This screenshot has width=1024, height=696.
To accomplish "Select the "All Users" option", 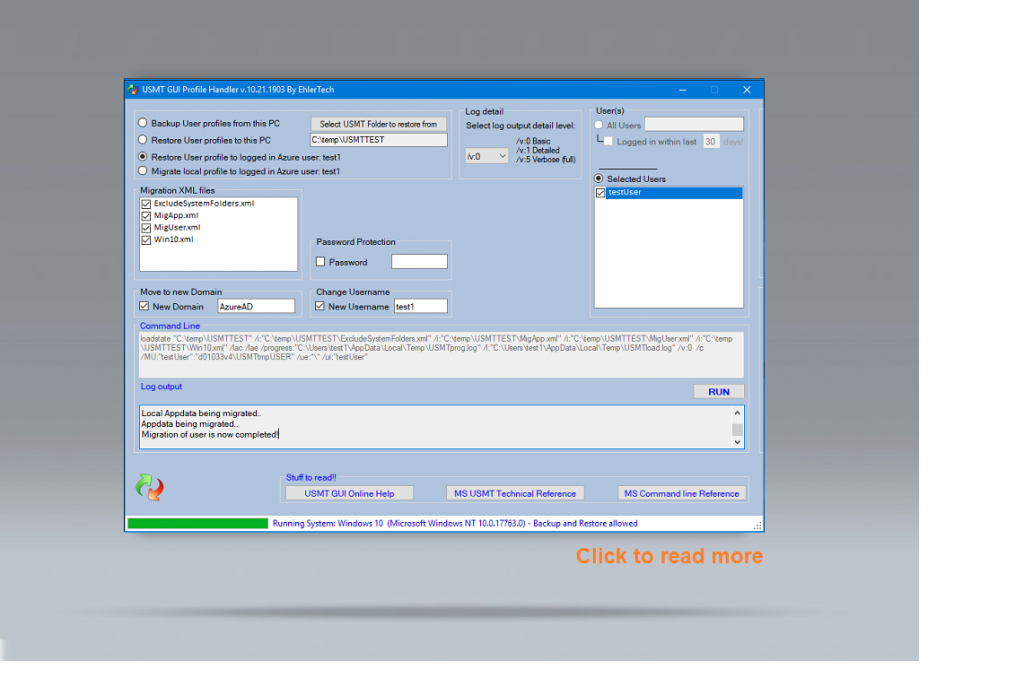I will (x=599, y=124).
